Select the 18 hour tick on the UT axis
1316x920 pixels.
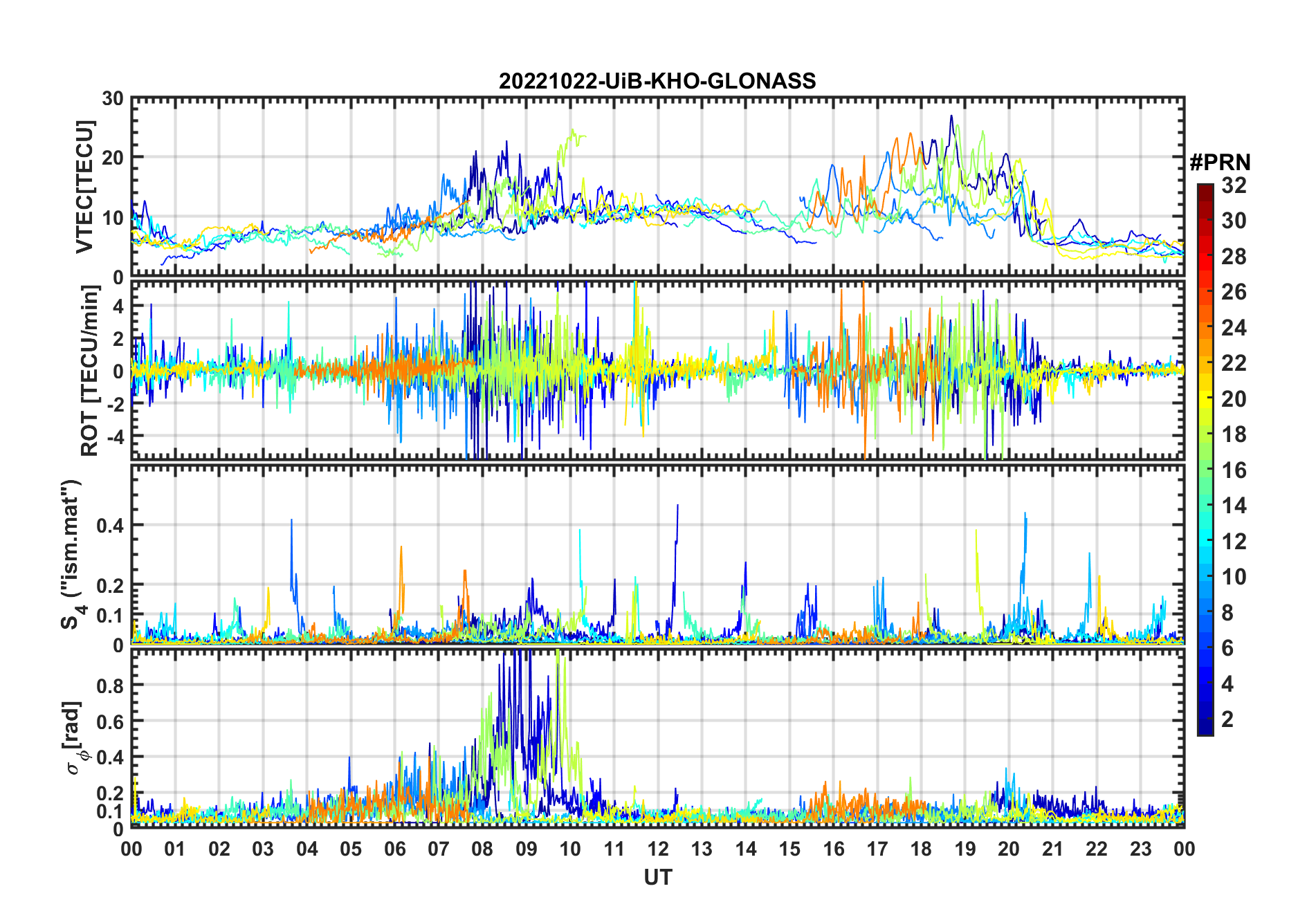pyautogui.click(x=921, y=849)
